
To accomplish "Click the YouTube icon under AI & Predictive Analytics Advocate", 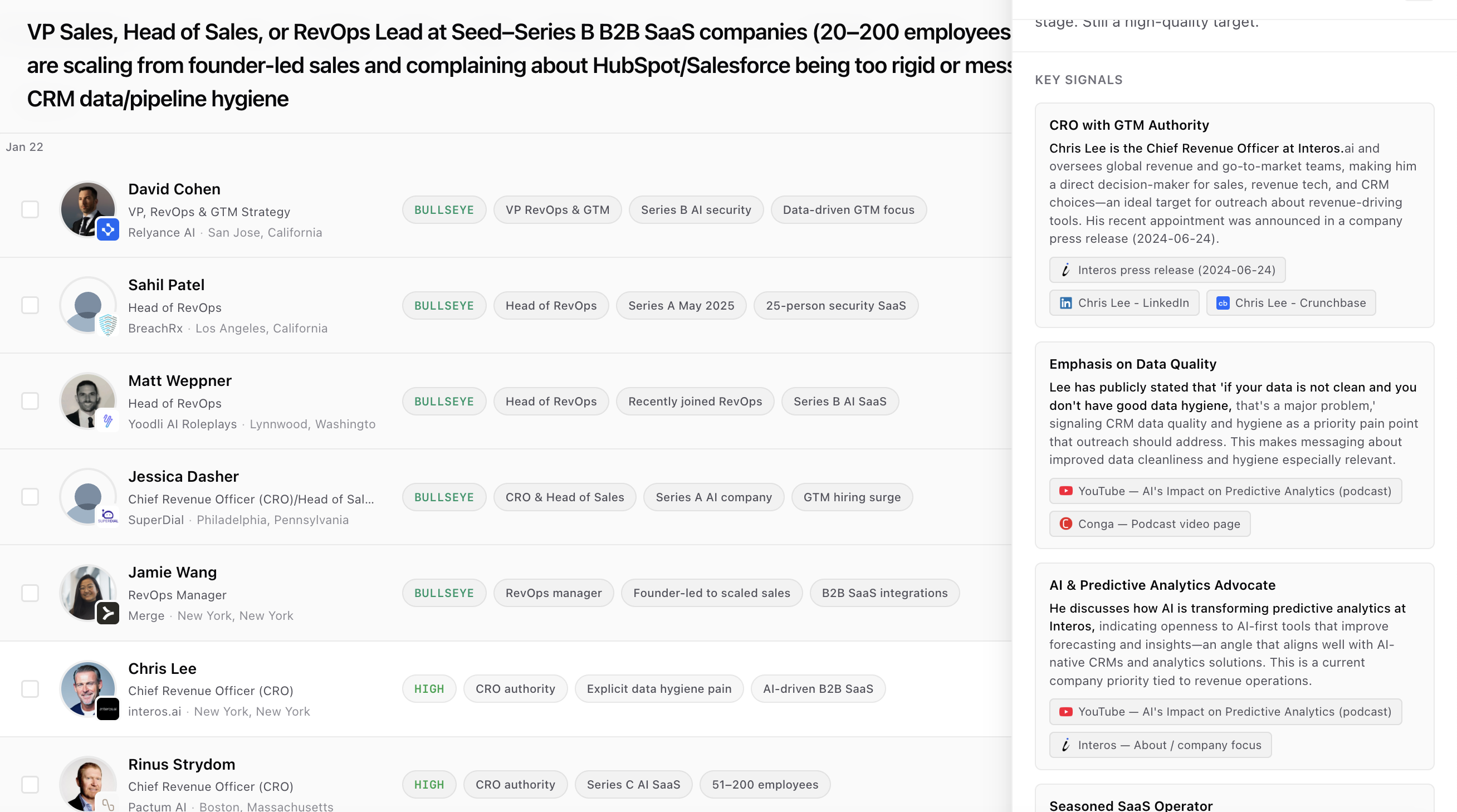I will click(x=1065, y=712).
